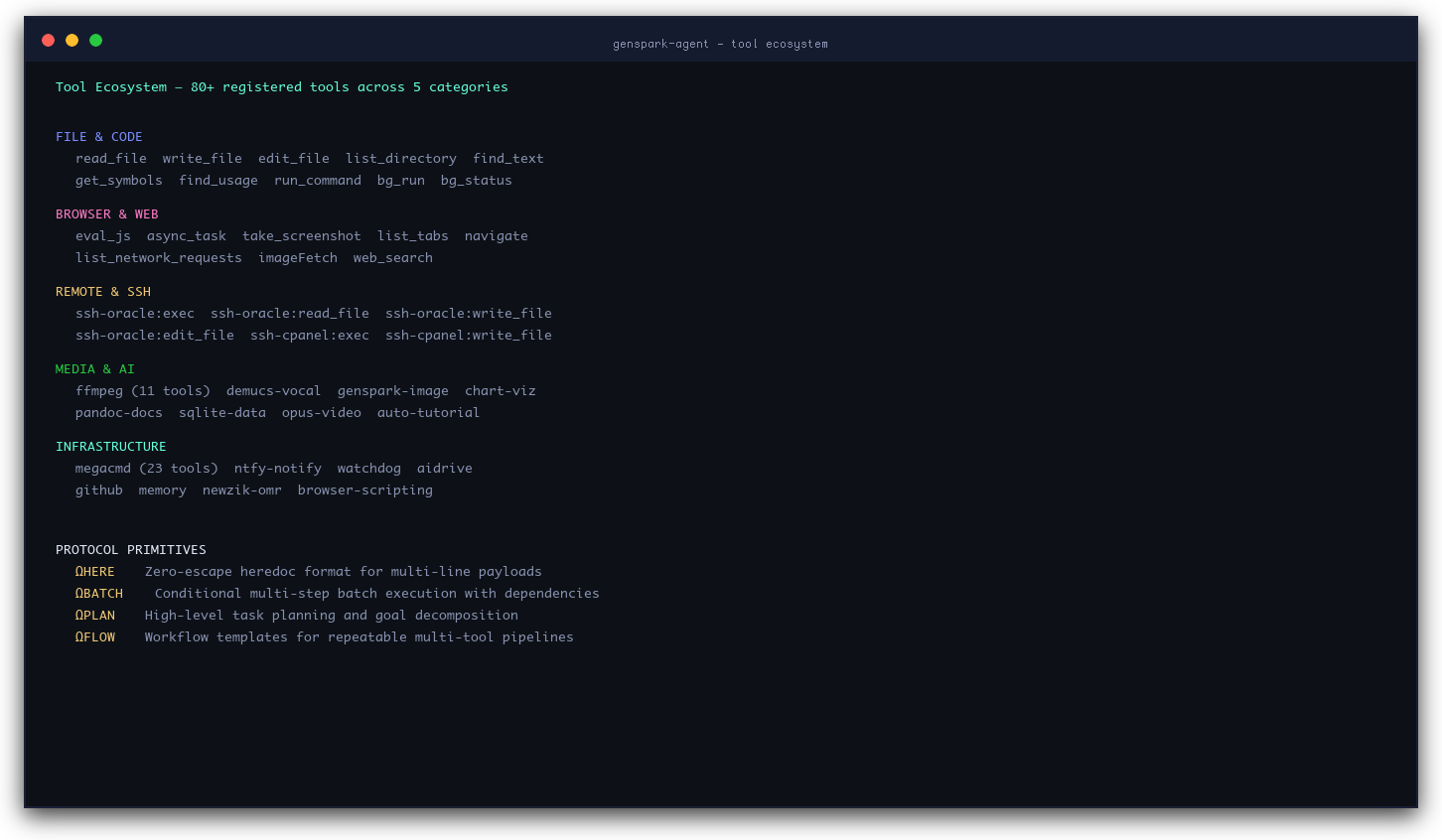This screenshot has width=1442, height=840.
Task: Click the chart-viz tool entry
Action: coord(500,390)
